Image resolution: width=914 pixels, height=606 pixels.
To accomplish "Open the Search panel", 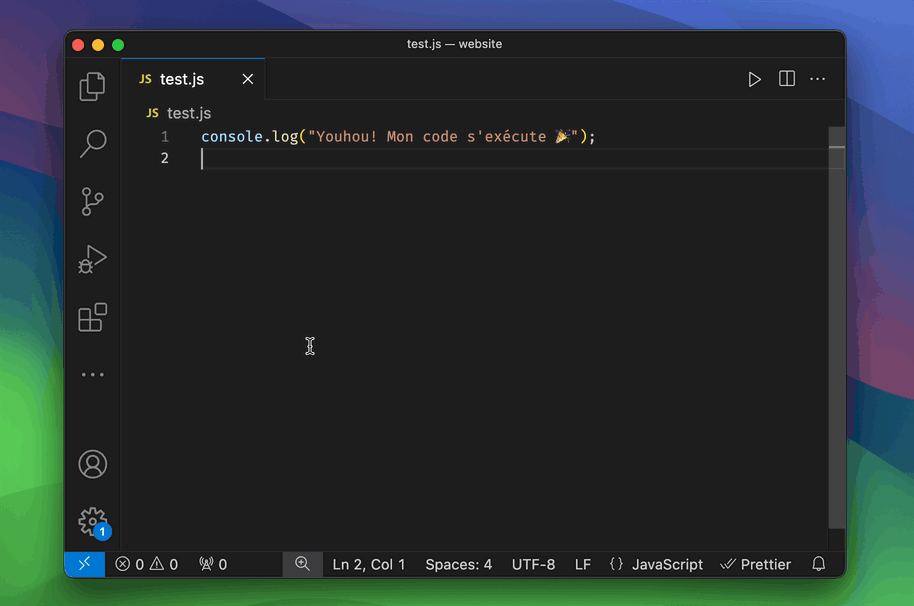I will 92,144.
